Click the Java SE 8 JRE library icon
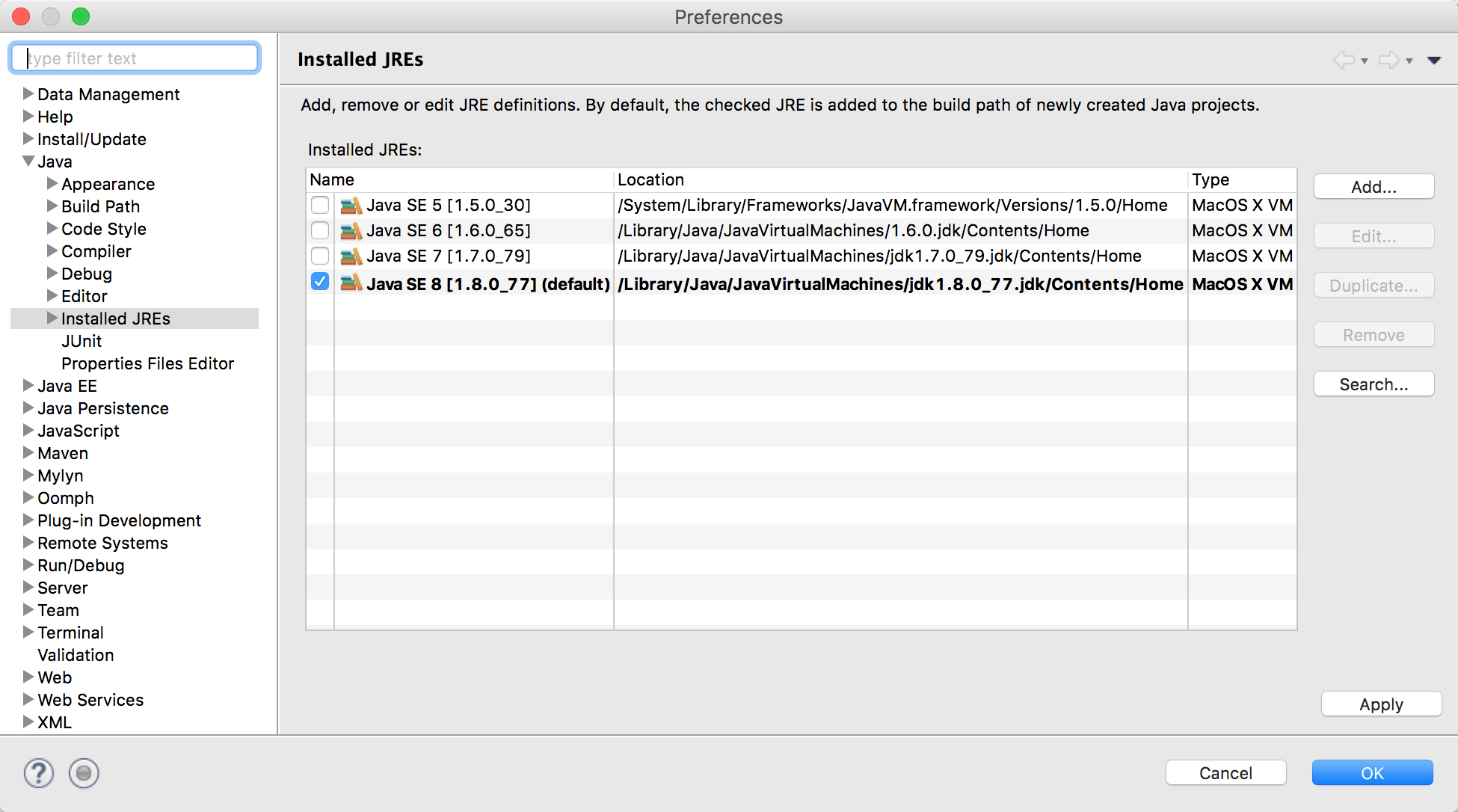The height and width of the screenshot is (812, 1458). click(x=351, y=283)
